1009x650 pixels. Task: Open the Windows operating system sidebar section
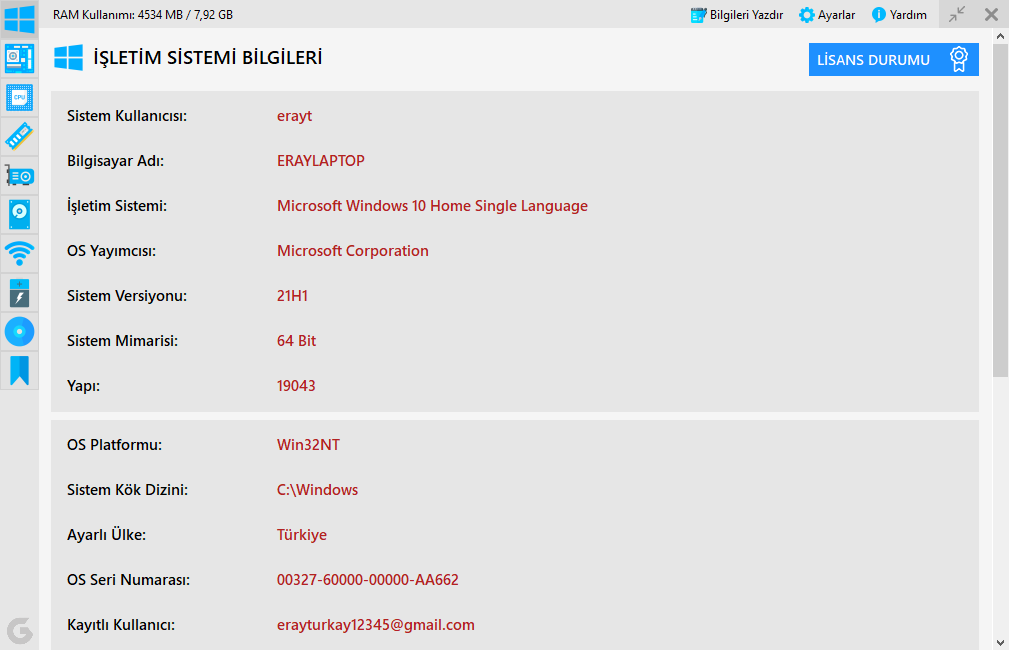(19, 19)
